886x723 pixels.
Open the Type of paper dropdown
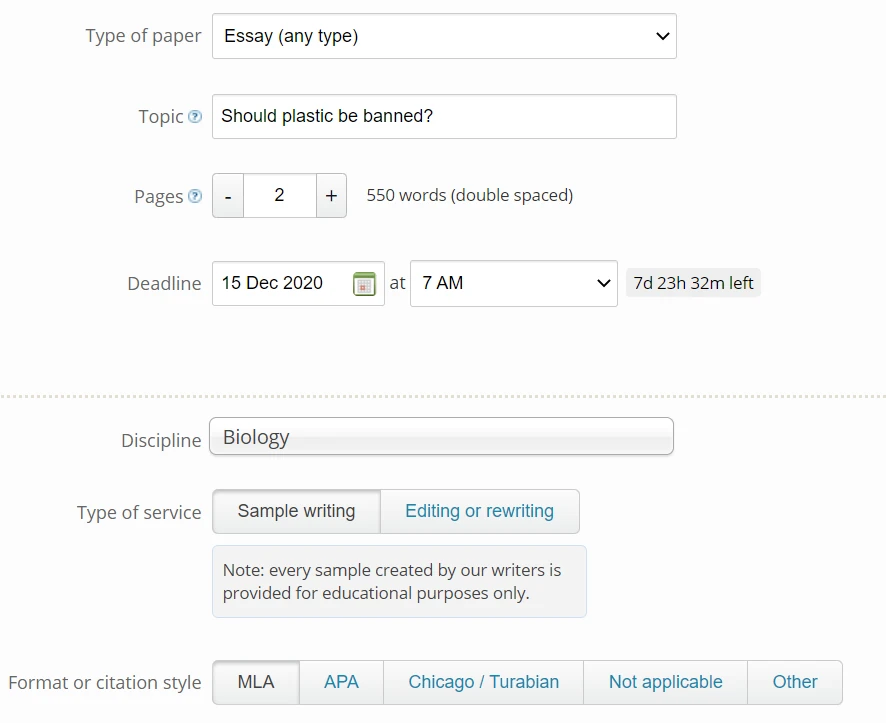coord(444,36)
